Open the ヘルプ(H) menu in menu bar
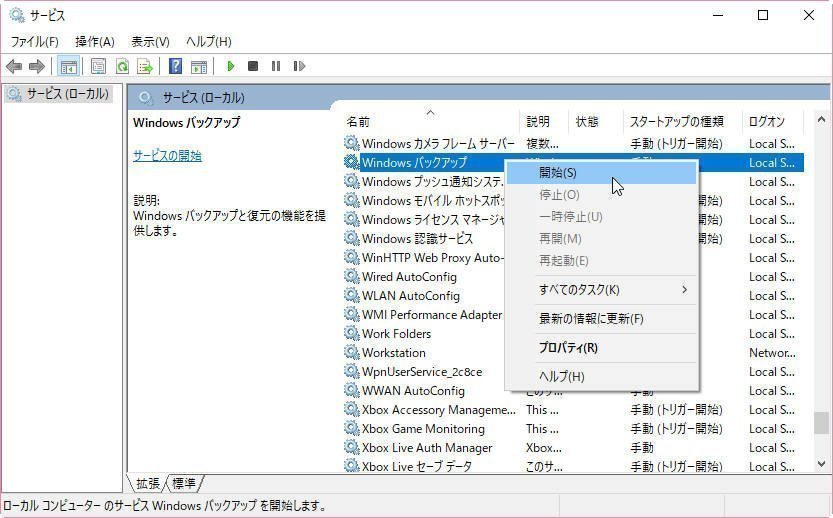Screen dimensions: 833x518 coord(209,41)
